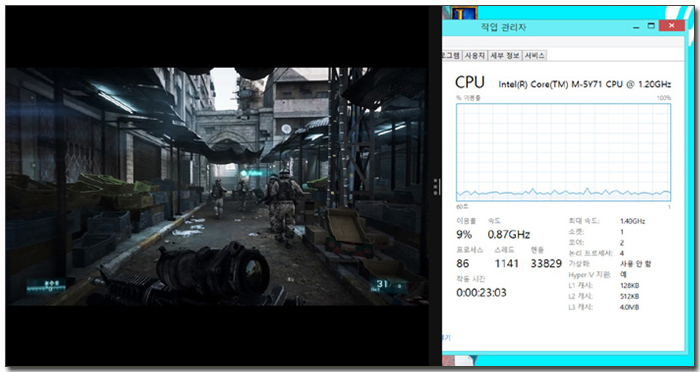
Task: Click the green Follow objective marker in game
Action: [252, 173]
